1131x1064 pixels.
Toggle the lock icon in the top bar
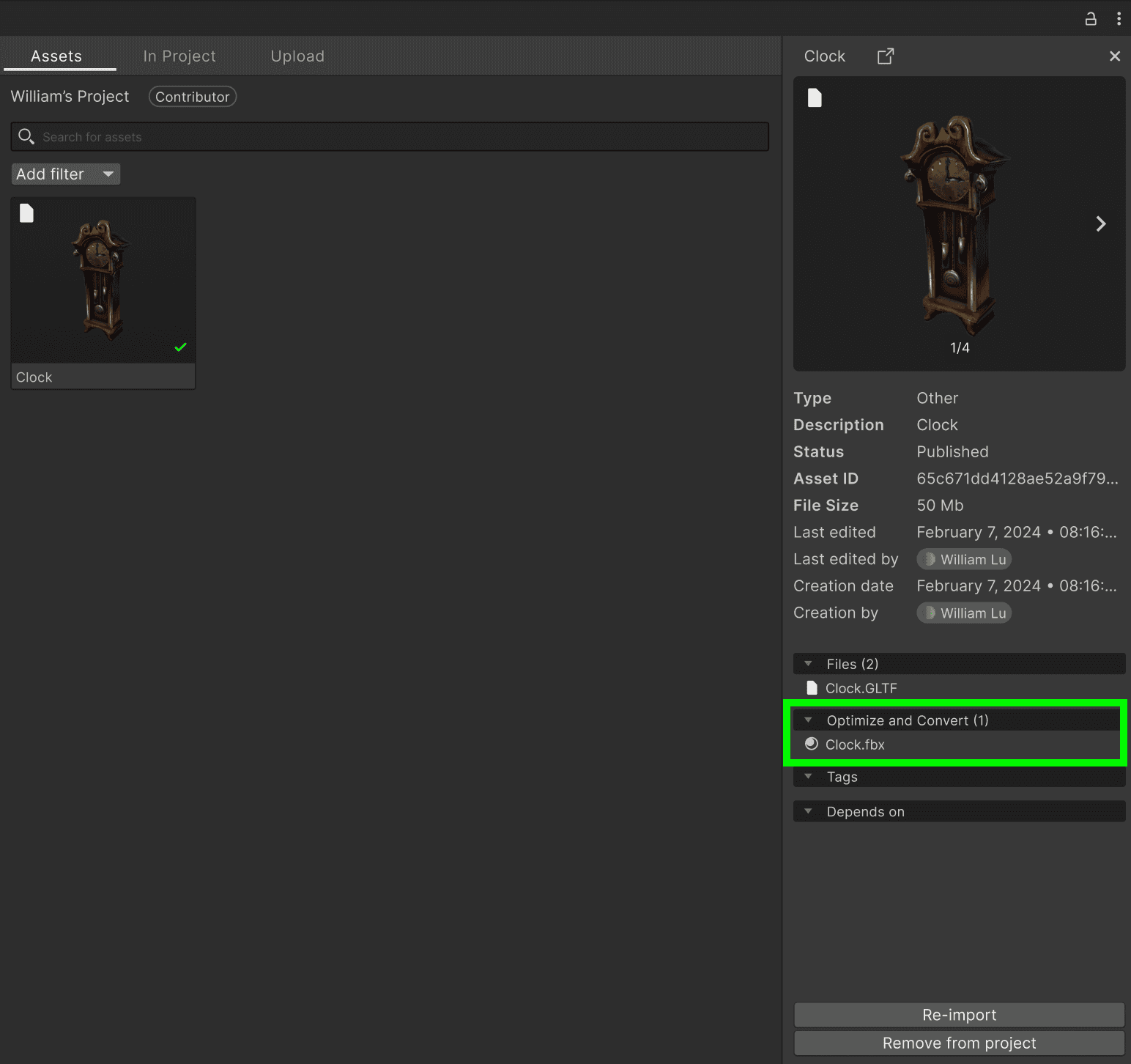[x=1091, y=19]
